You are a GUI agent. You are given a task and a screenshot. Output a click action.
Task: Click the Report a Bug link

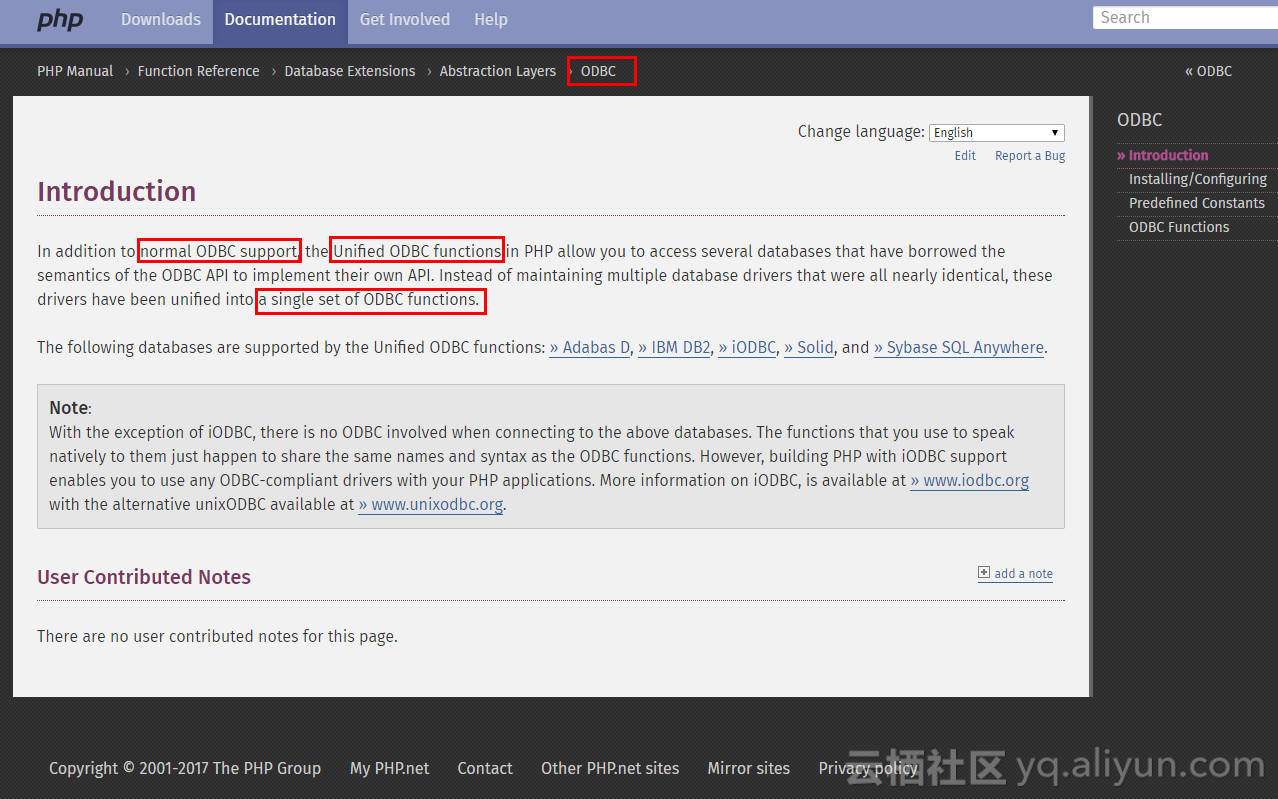tap(1030, 156)
